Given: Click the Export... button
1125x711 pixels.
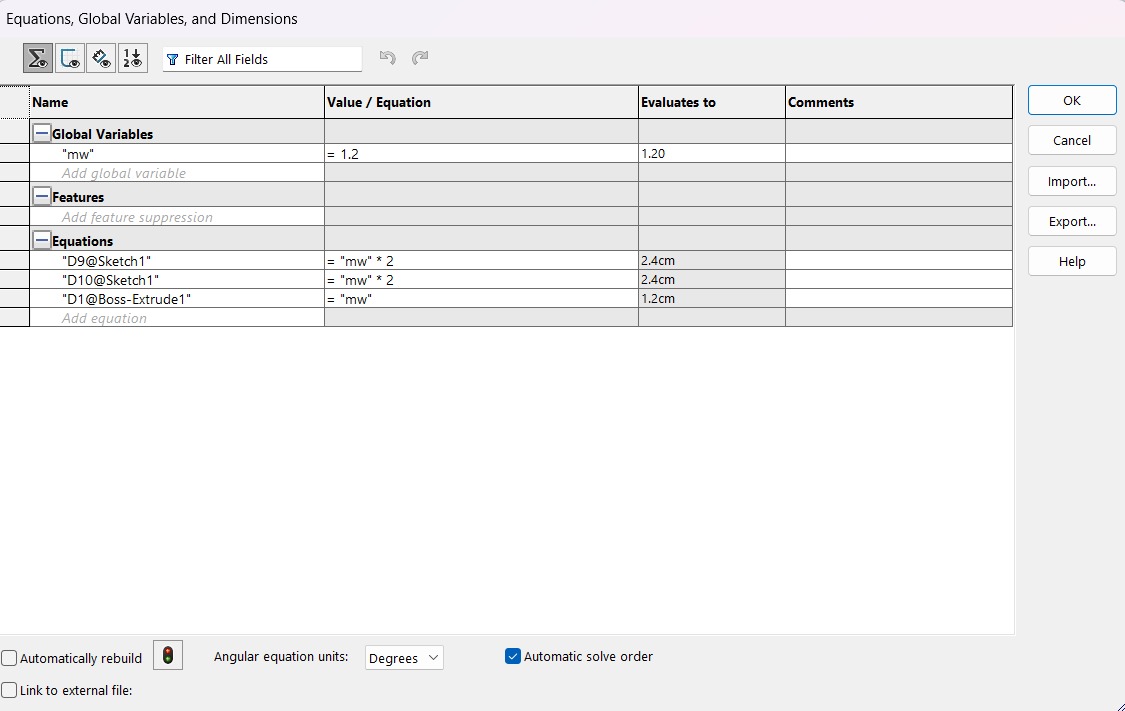Looking at the screenshot, I should pos(1072,222).
